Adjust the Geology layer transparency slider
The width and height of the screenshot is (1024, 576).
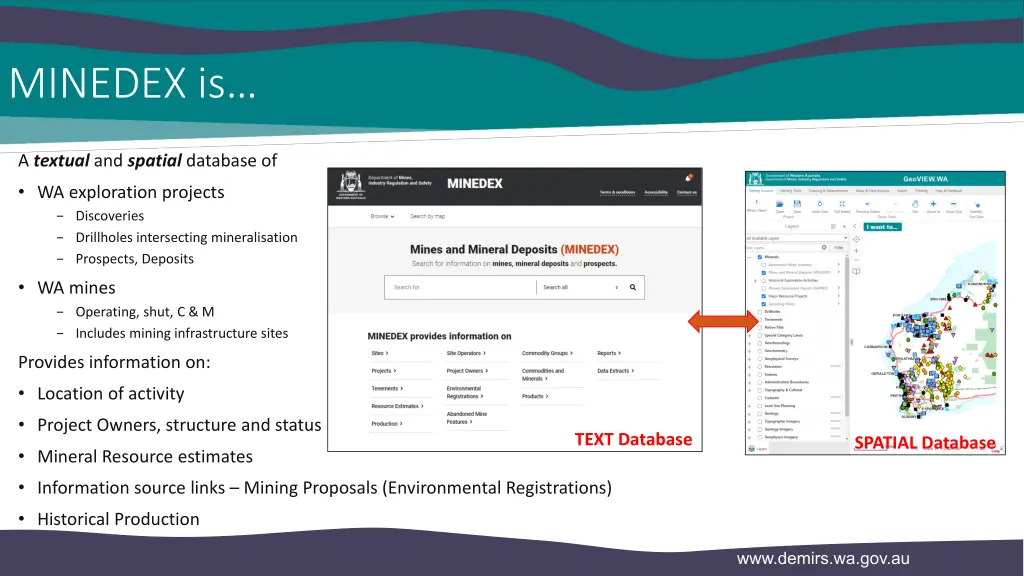835,413
